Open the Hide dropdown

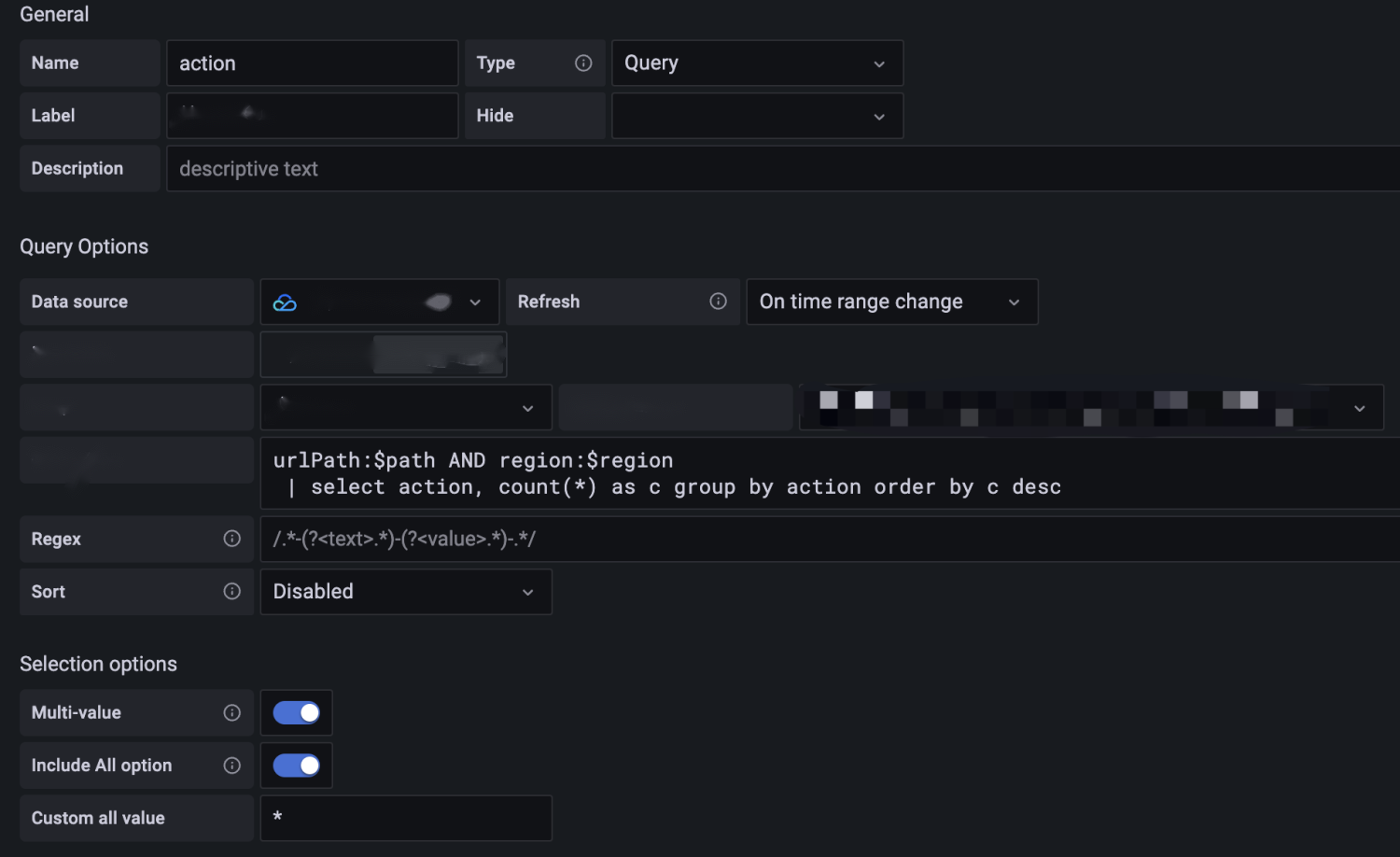pyautogui.click(x=756, y=116)
